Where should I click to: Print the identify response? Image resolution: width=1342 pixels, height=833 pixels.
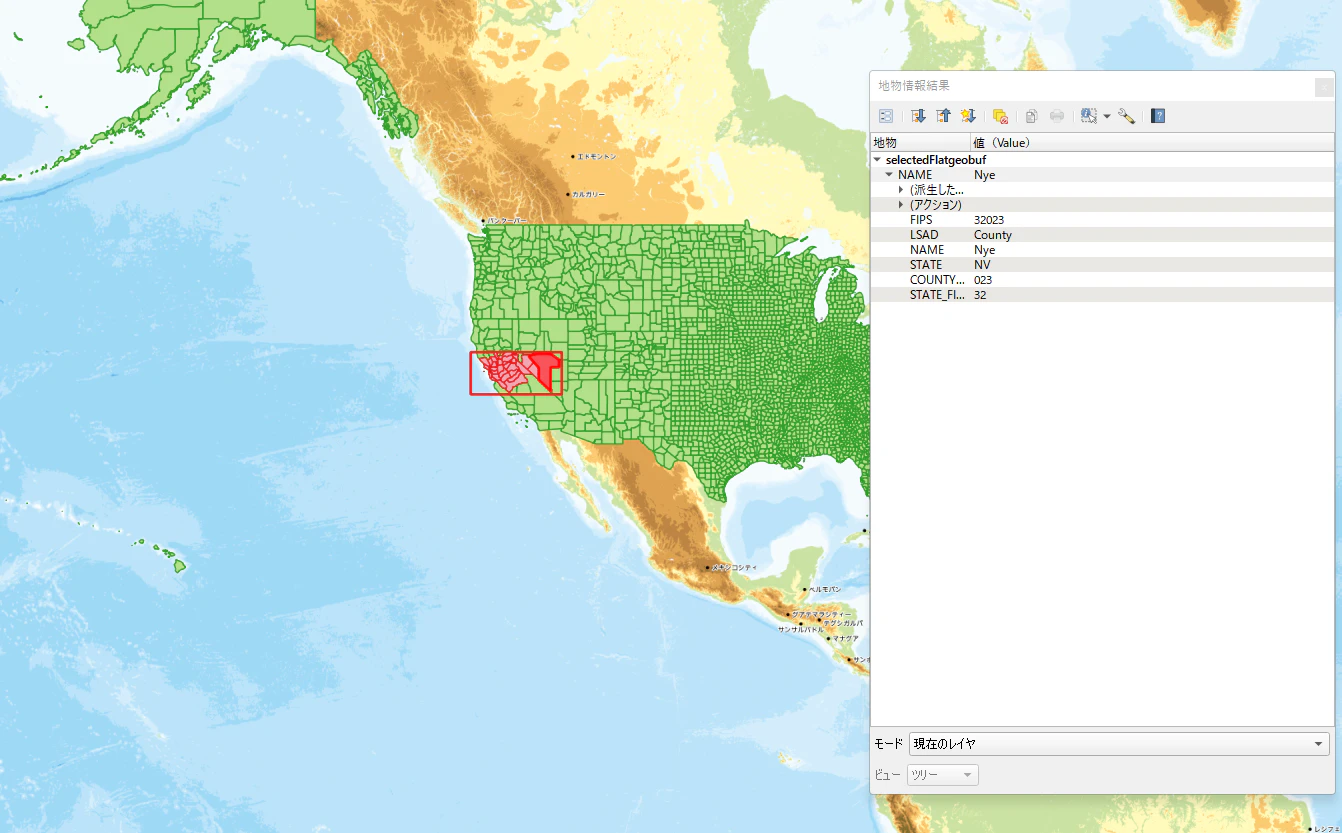coord(1057,116)
